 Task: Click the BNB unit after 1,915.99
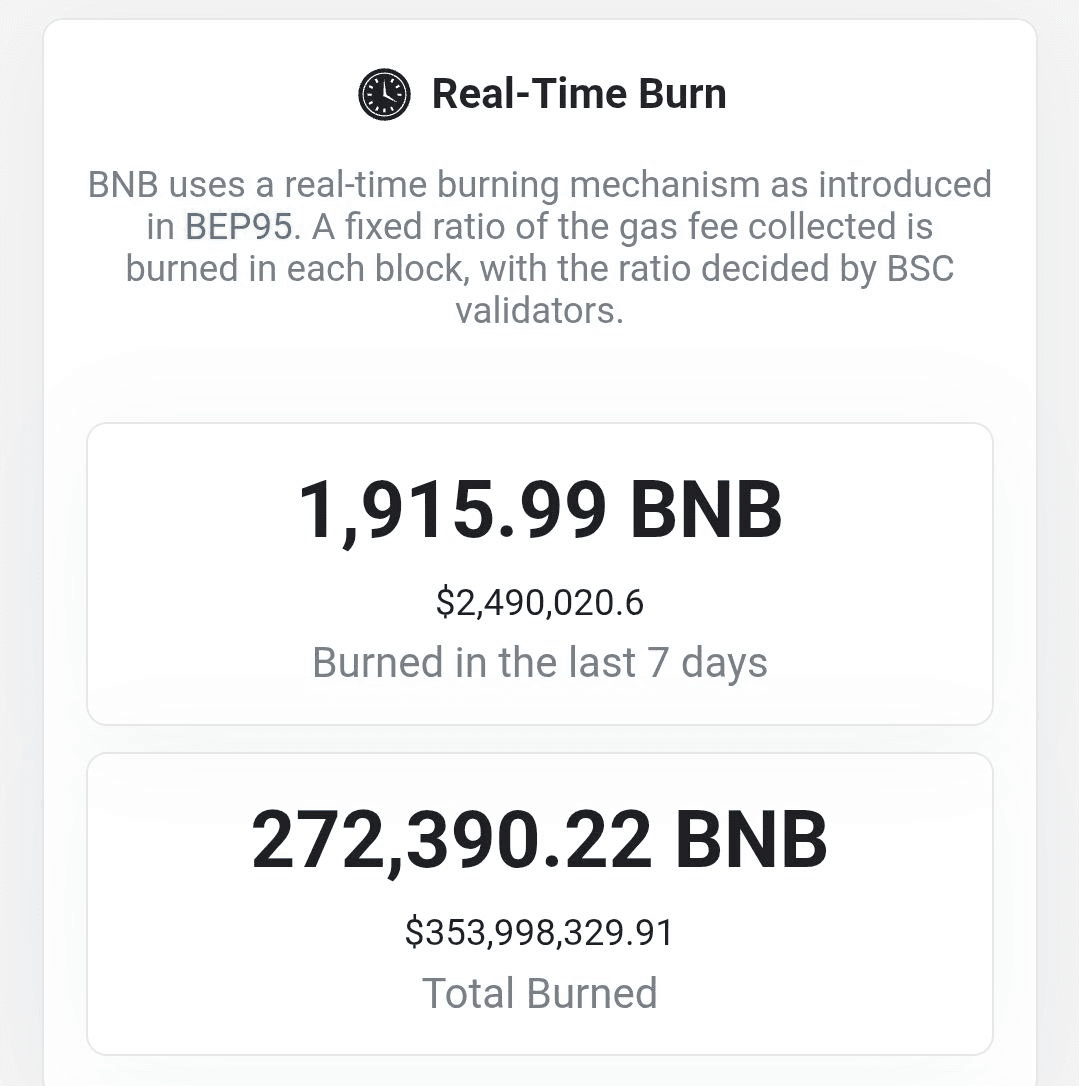click(705, 510)
